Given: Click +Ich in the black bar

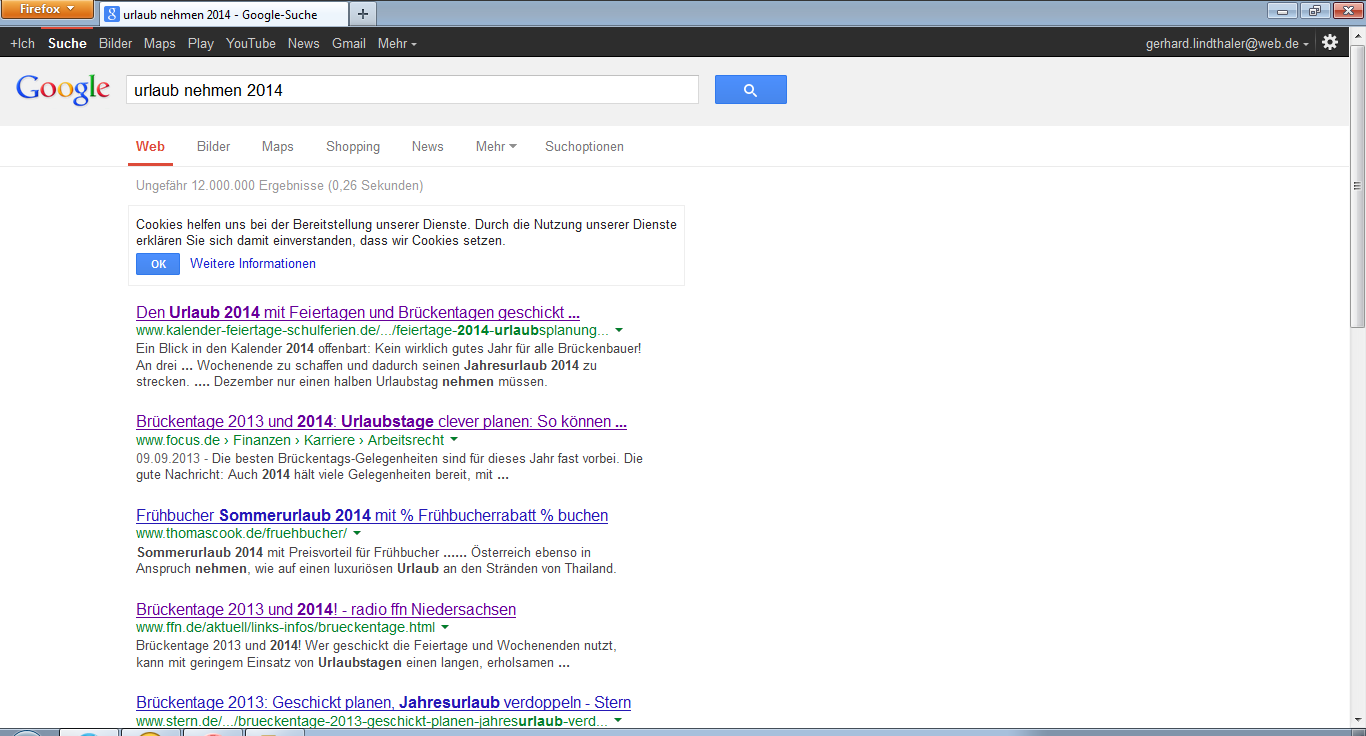Looking at the screenshot, I should pos(22,43).
